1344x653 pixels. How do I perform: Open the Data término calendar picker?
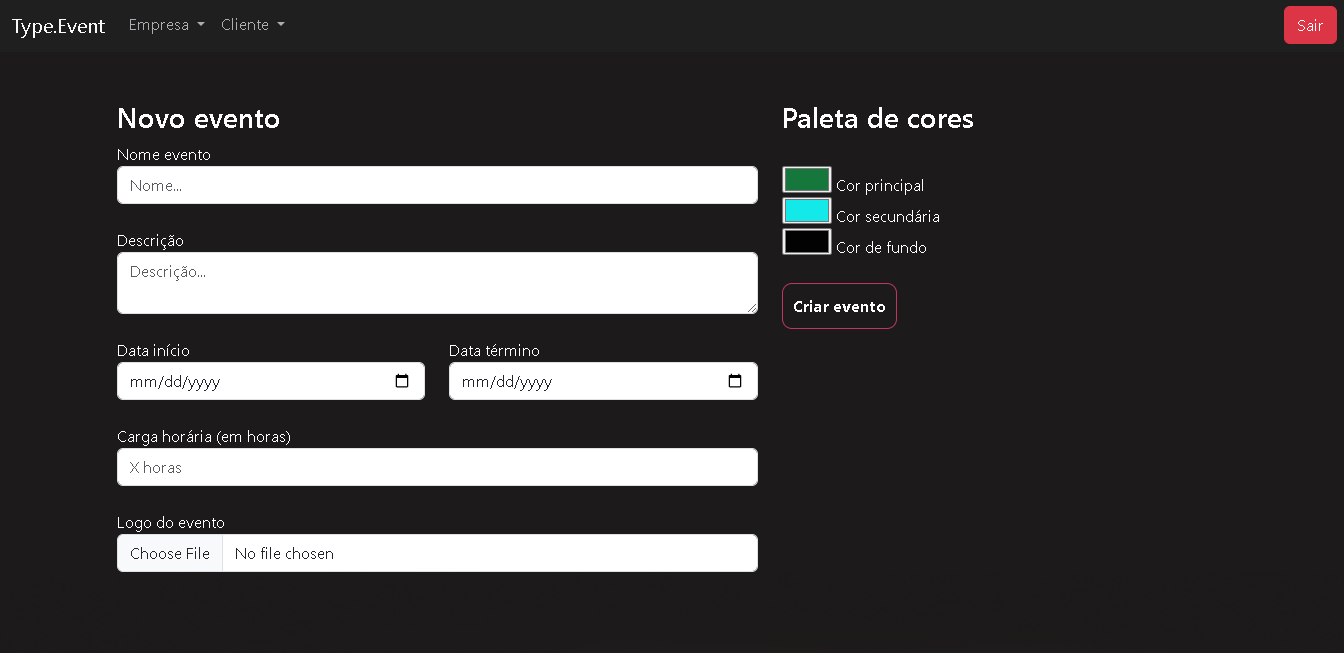tap(735, 381)
